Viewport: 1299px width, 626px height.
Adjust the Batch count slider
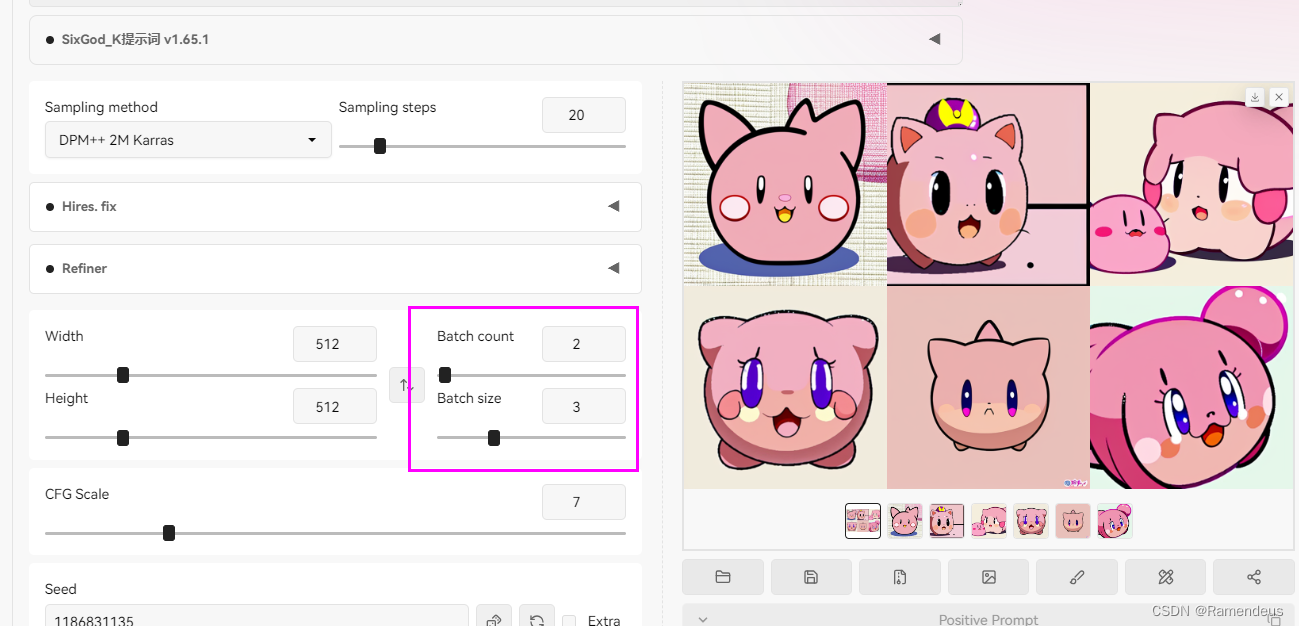(x=531, y=375)
